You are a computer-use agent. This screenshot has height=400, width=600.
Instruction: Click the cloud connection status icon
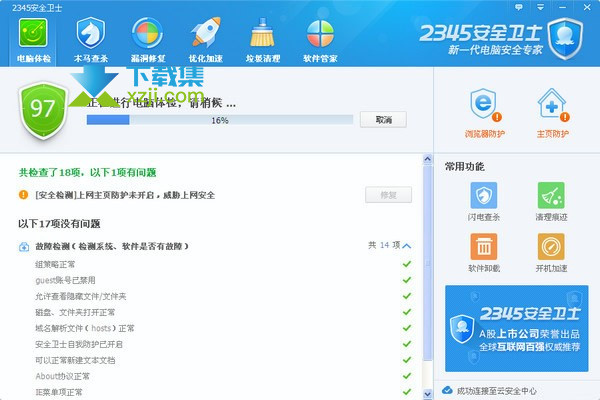(x=447, y=390)
